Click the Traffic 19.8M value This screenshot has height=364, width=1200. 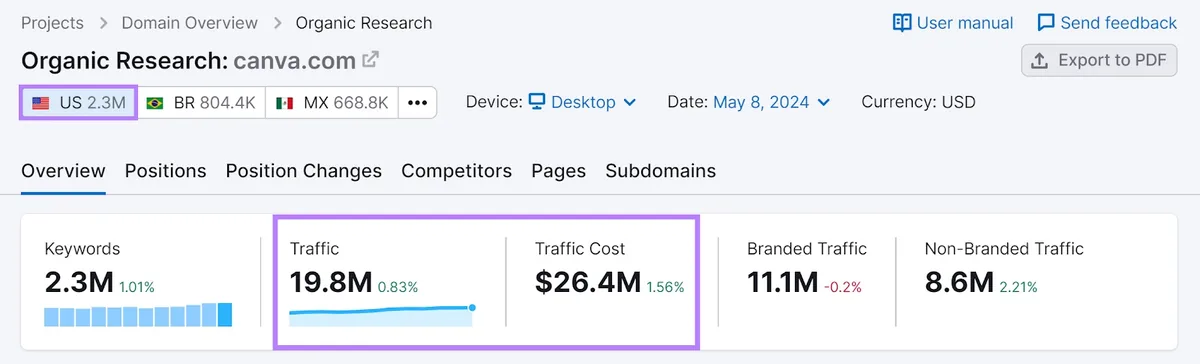(x=332, y=283)
